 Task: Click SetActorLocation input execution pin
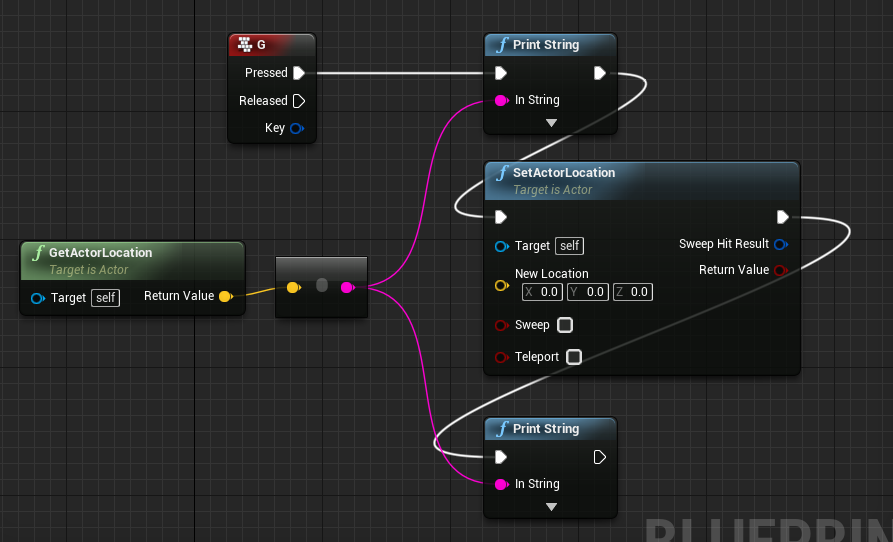(501, 217)
